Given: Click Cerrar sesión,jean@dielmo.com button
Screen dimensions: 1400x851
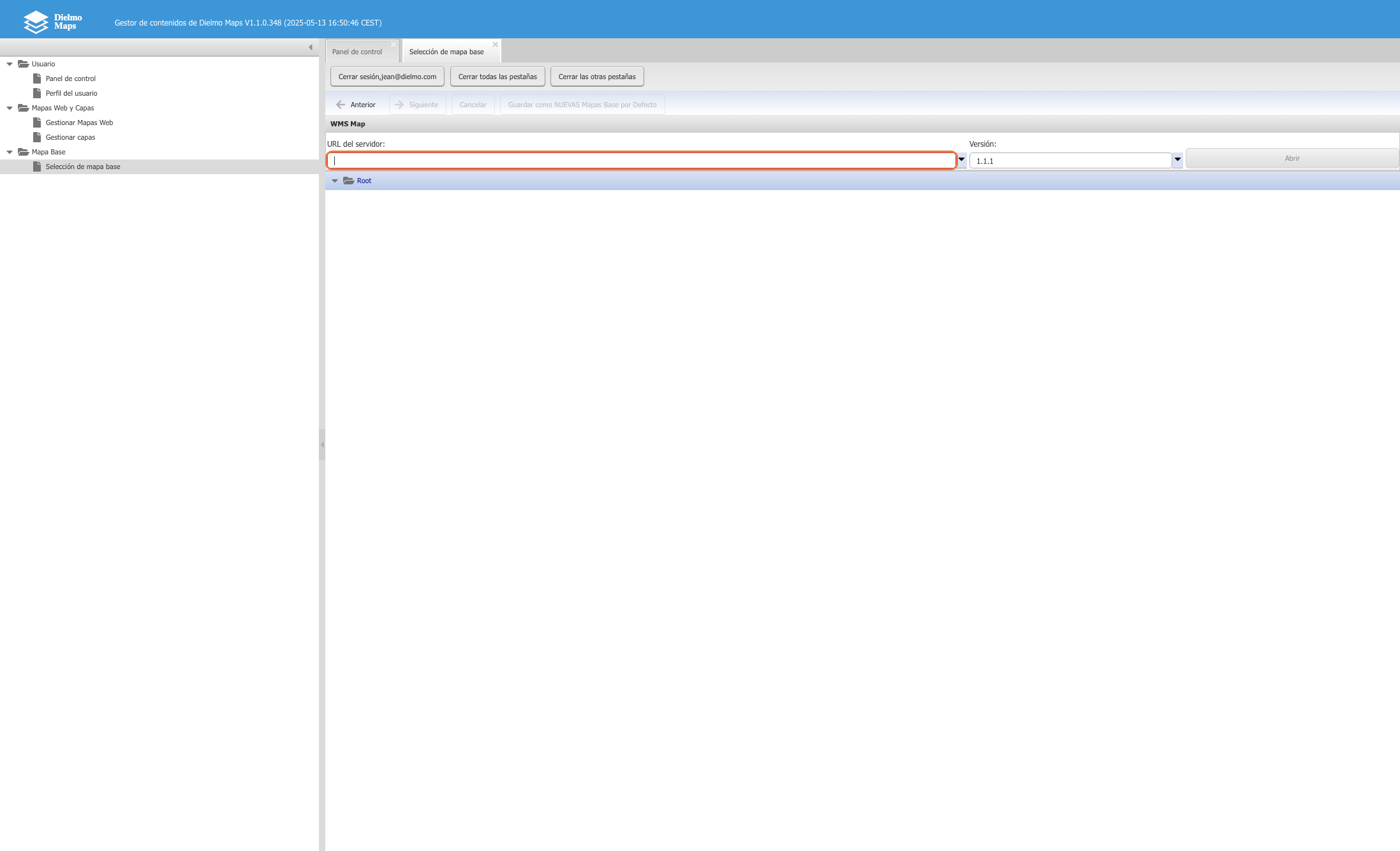Looking at the screenshot, I should coord(387,77).
